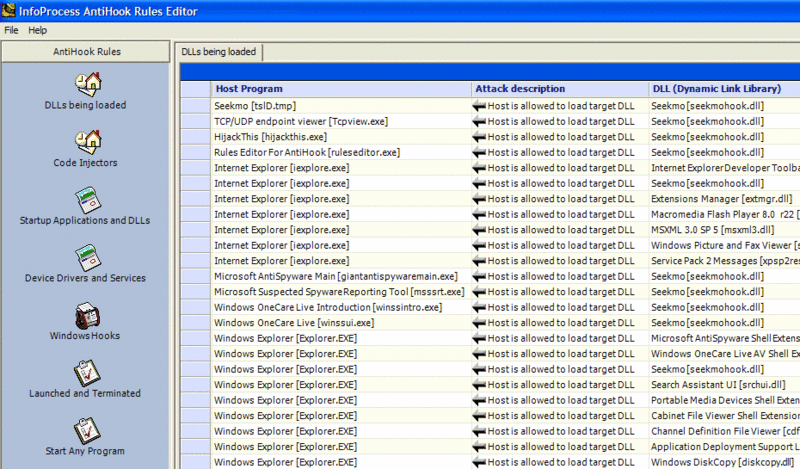Open the DLLs being loaded sidebar icon
This screenshot has height=469, width=800.
click(x=88, y=84)
